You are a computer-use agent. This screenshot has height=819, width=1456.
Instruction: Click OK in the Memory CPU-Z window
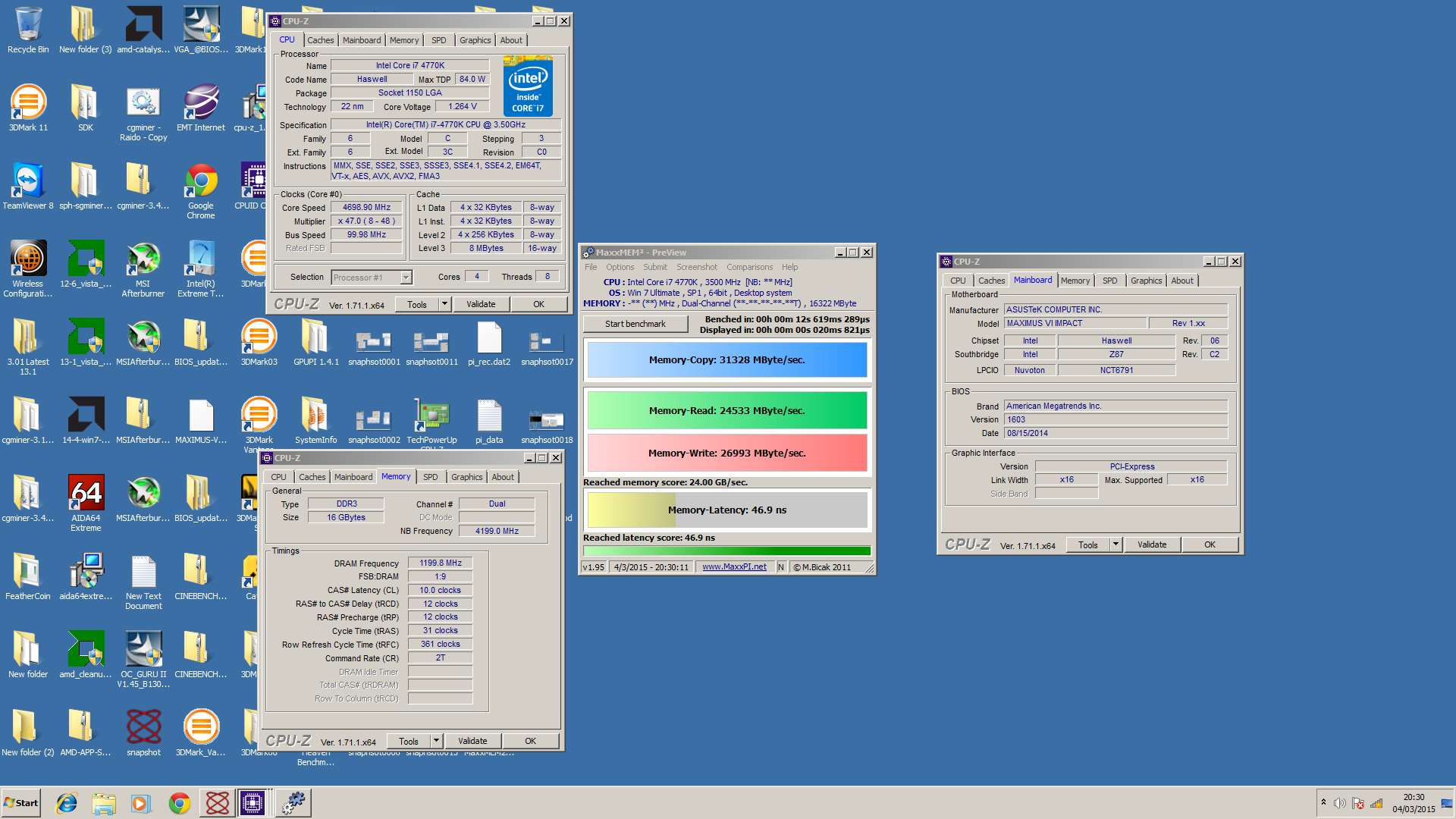530,741
